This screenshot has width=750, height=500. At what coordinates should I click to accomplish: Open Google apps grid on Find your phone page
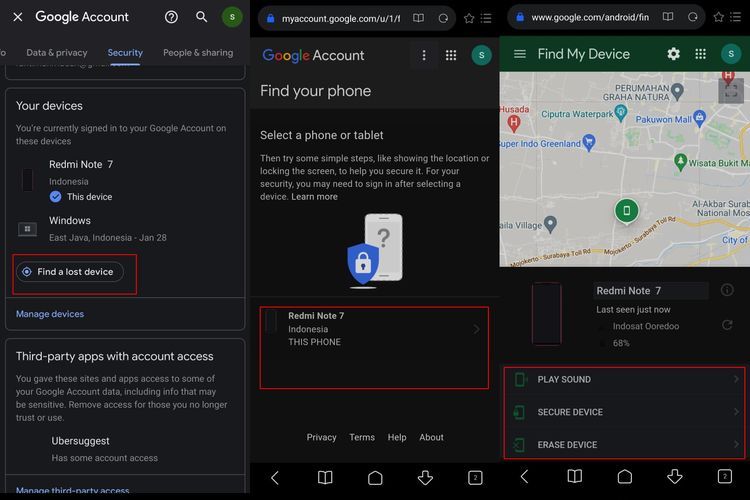(451, 56)
